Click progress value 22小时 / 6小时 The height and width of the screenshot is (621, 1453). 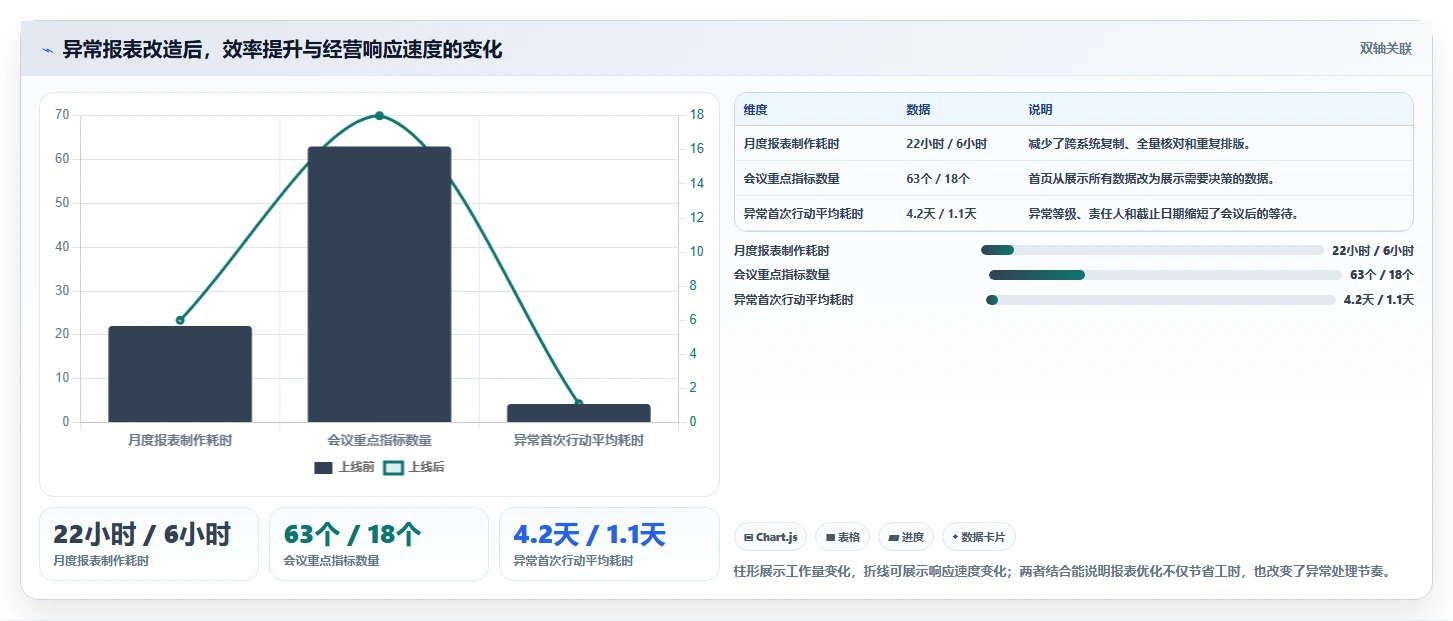[x=1373, y=250]
